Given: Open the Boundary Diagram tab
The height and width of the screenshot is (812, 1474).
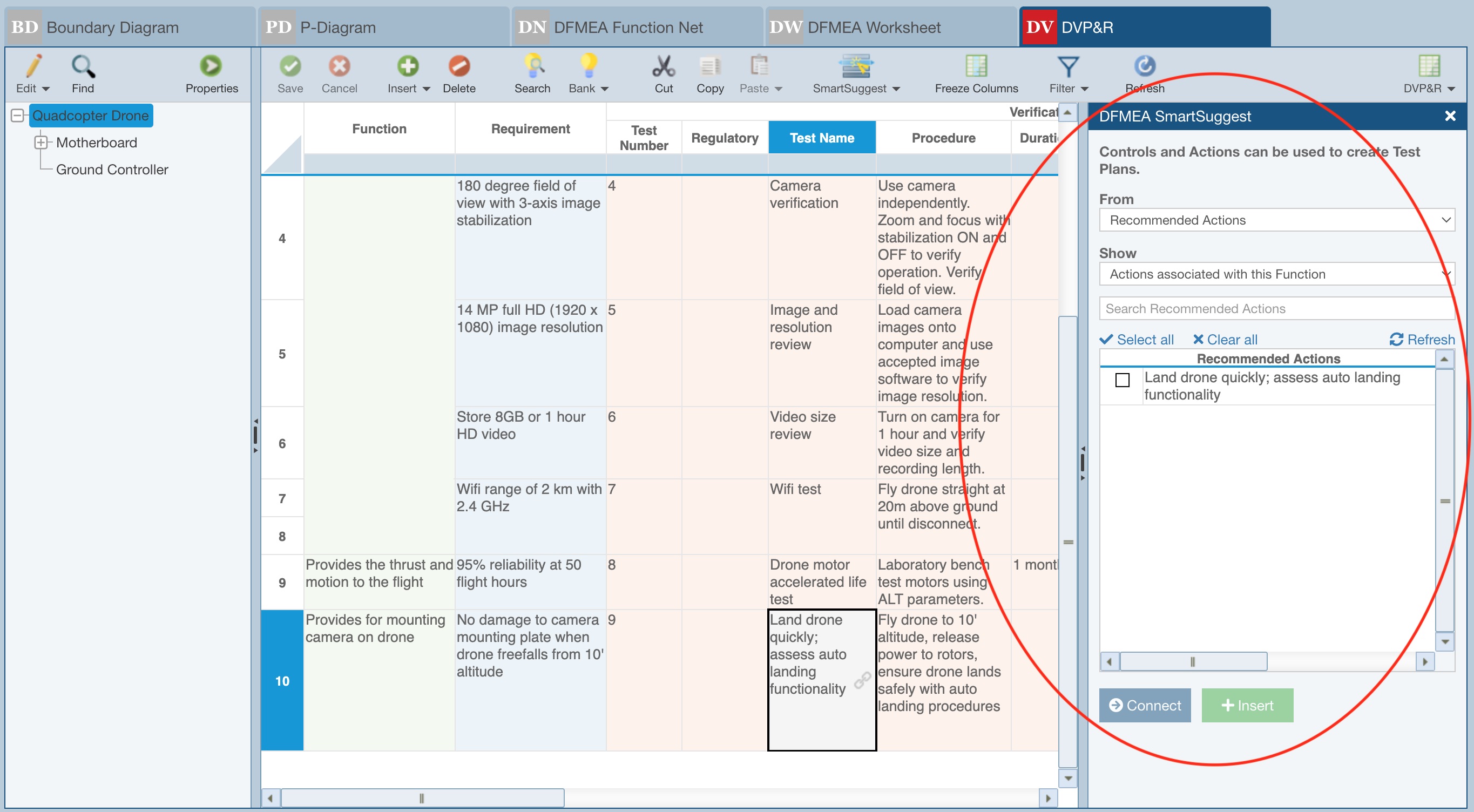Looking at the screenshot, I should pyautogui.click(x=112, y=28).
